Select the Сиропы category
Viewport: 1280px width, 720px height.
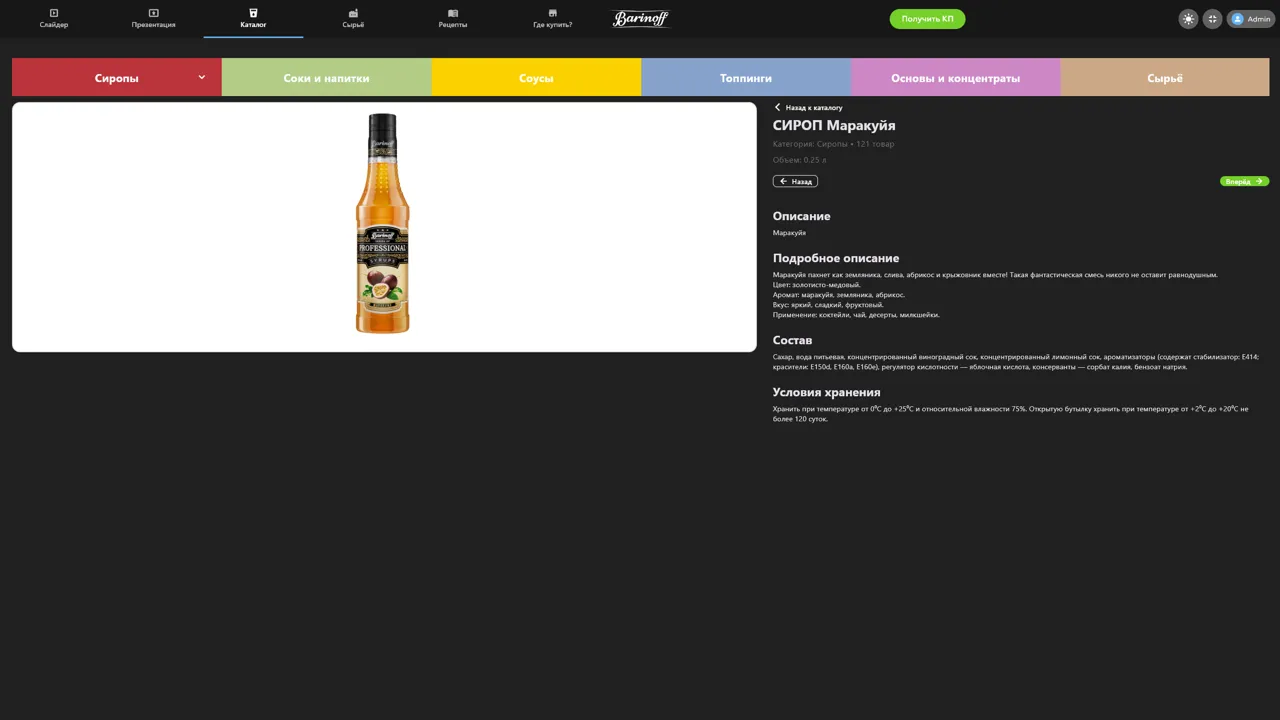pyautogui.click(x=117, y=77)
